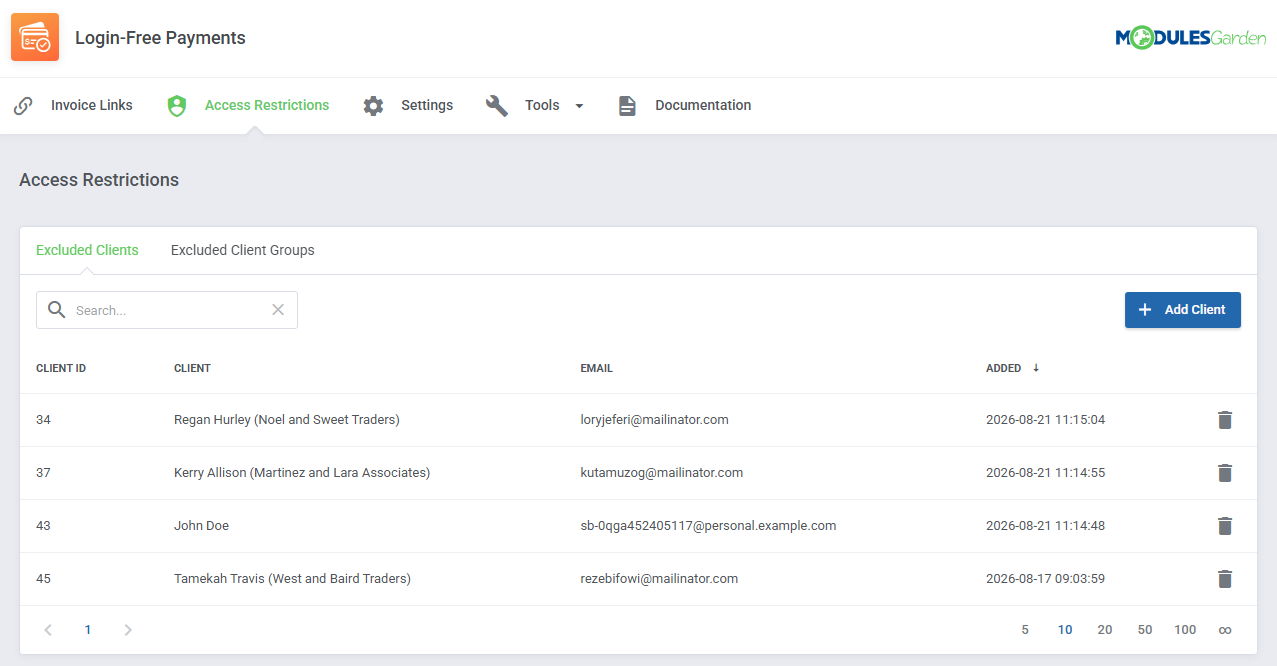Click the Tools wrench icon
1277x666 pixels.
point(497,105)
